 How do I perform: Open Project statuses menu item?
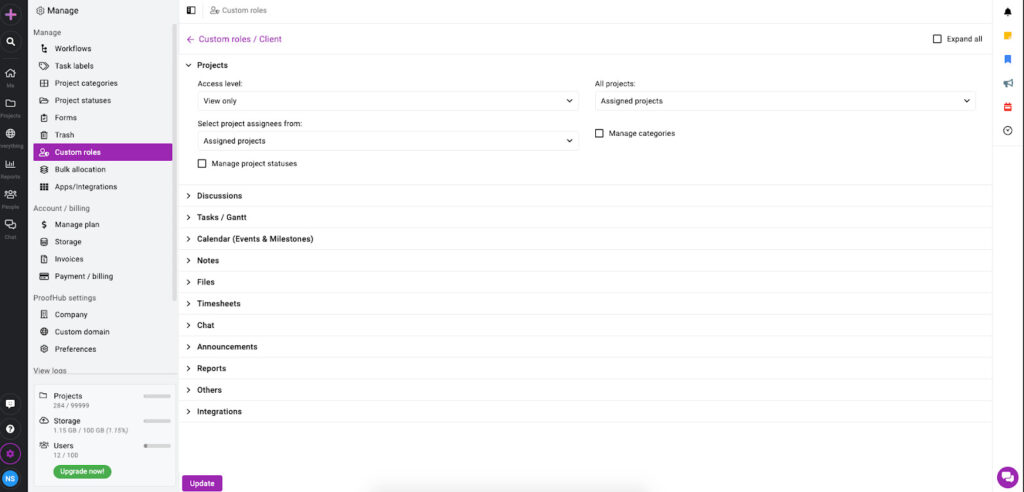tap(103, 101)
